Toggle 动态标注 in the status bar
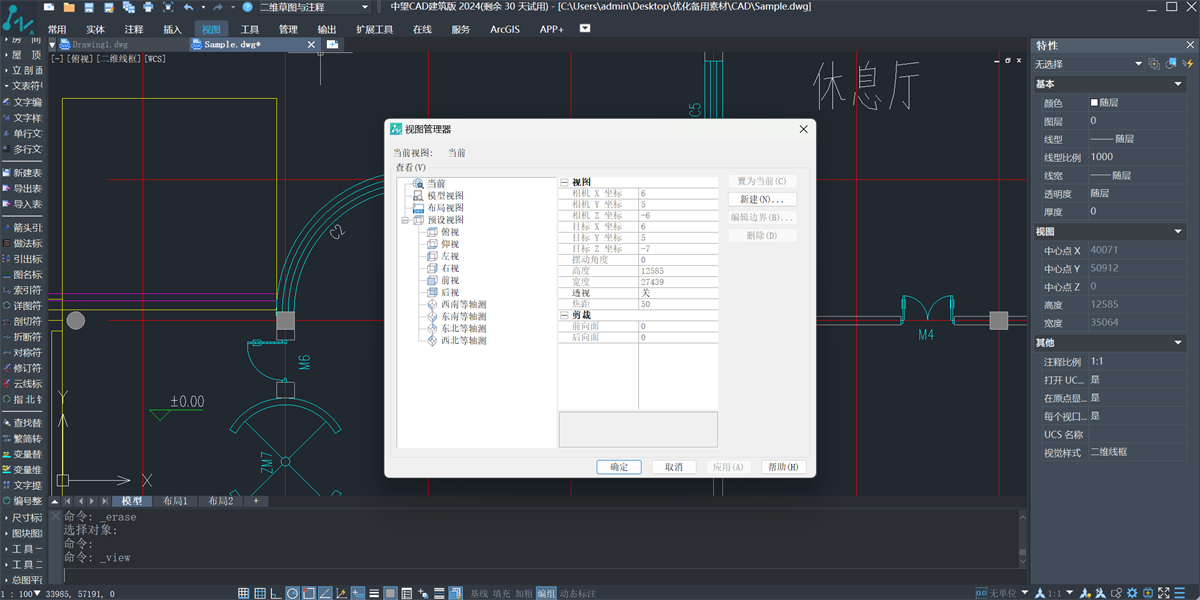The image size is (1200, 600). [576, 594]
